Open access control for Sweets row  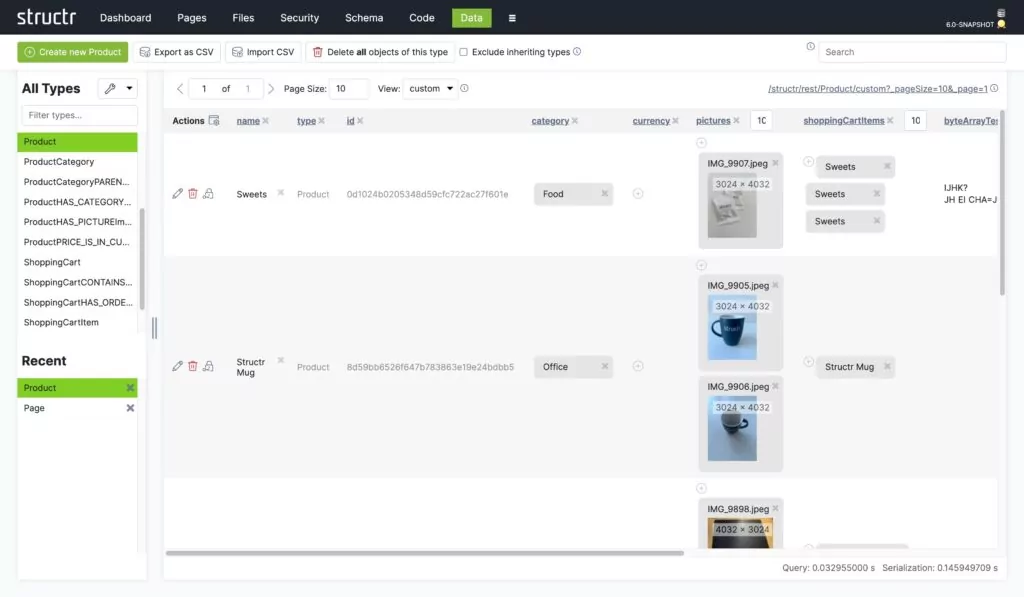tap(208, 193)
